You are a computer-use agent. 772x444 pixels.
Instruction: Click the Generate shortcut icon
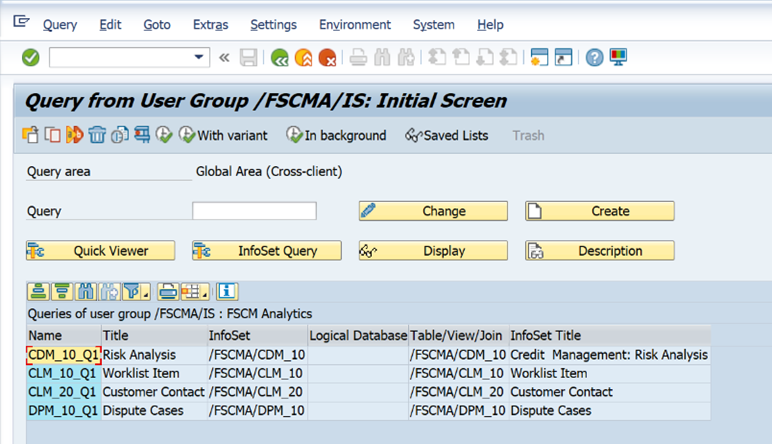(563, 58)
